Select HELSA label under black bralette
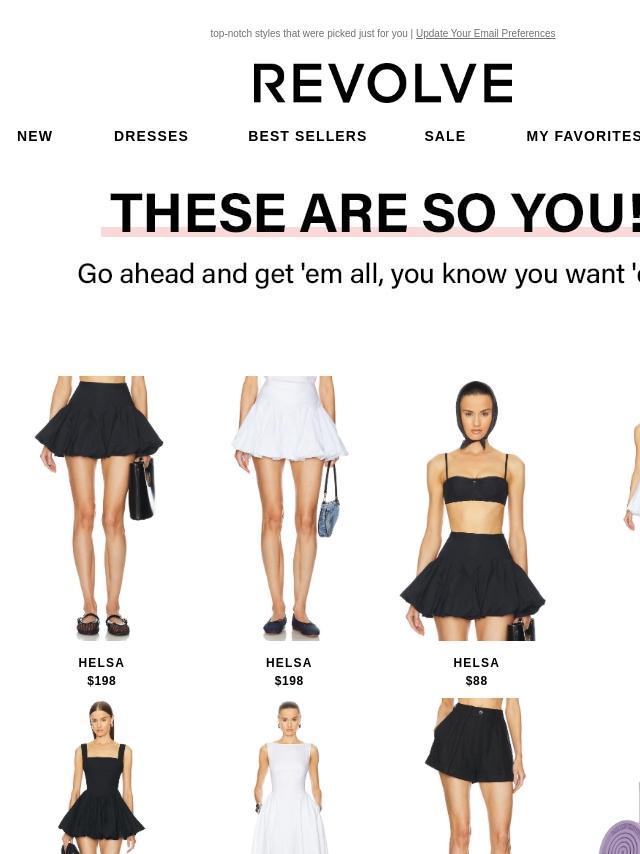 tap(476, 663)
